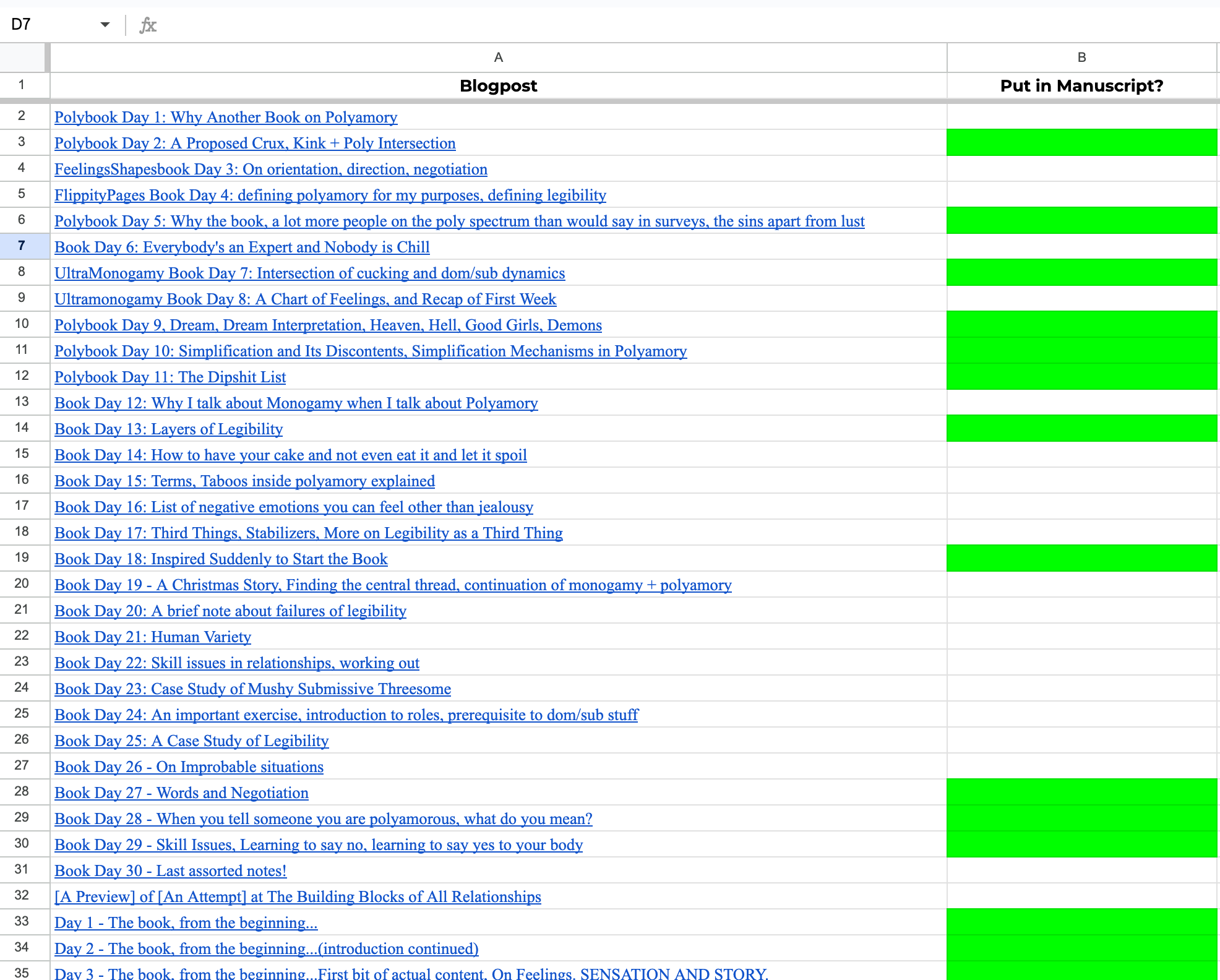Open link Book Day 30 - Last assorted notes!

click(171, 871)
